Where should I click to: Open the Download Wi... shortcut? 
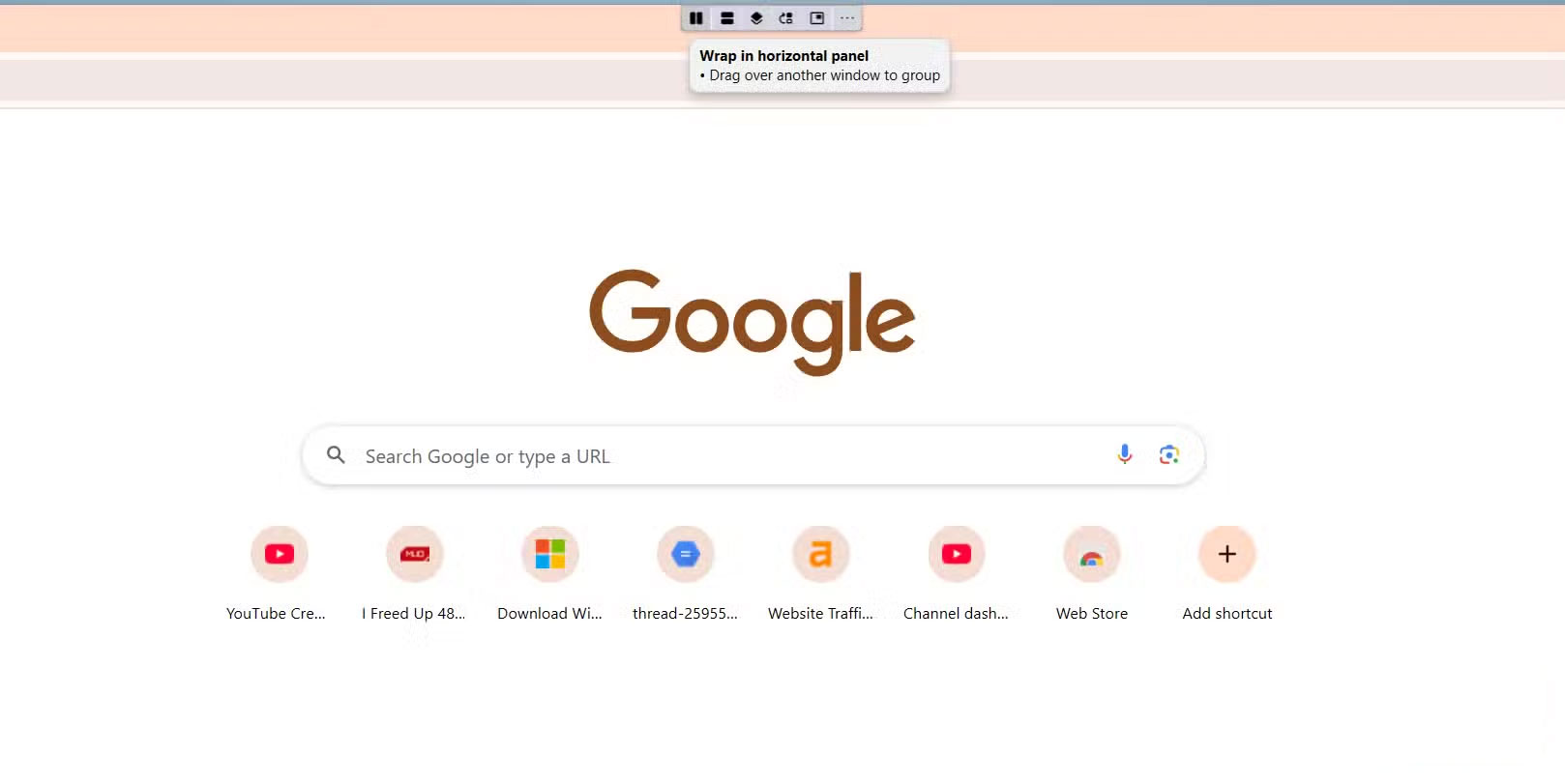coord(549,573)
